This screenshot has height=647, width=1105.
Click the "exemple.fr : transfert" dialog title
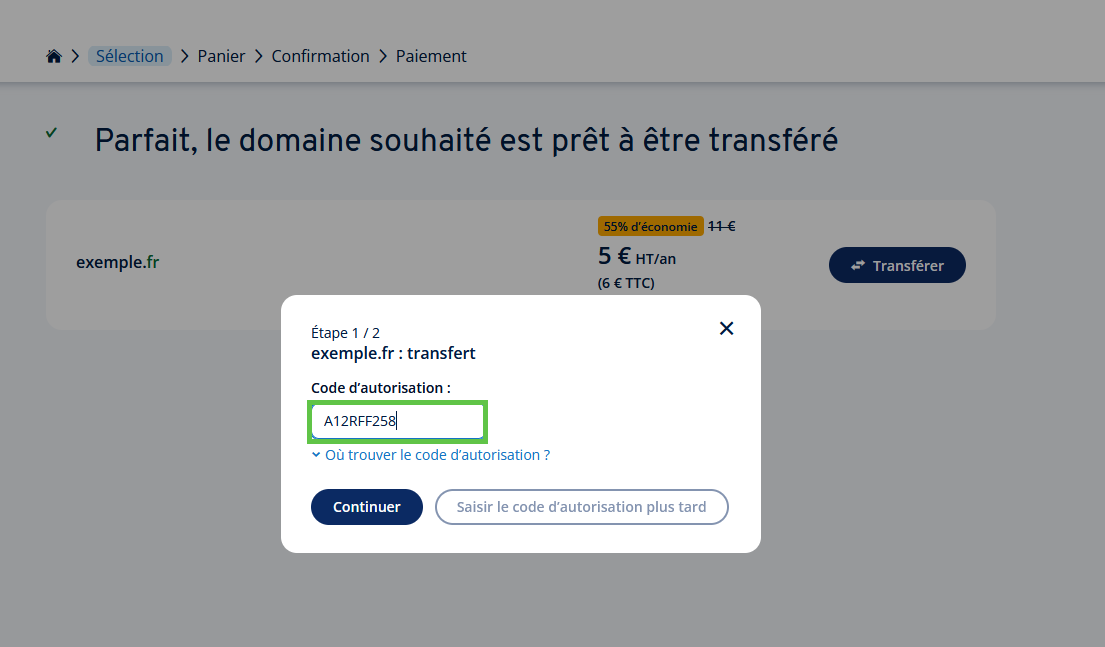click(x=393, y=353)
